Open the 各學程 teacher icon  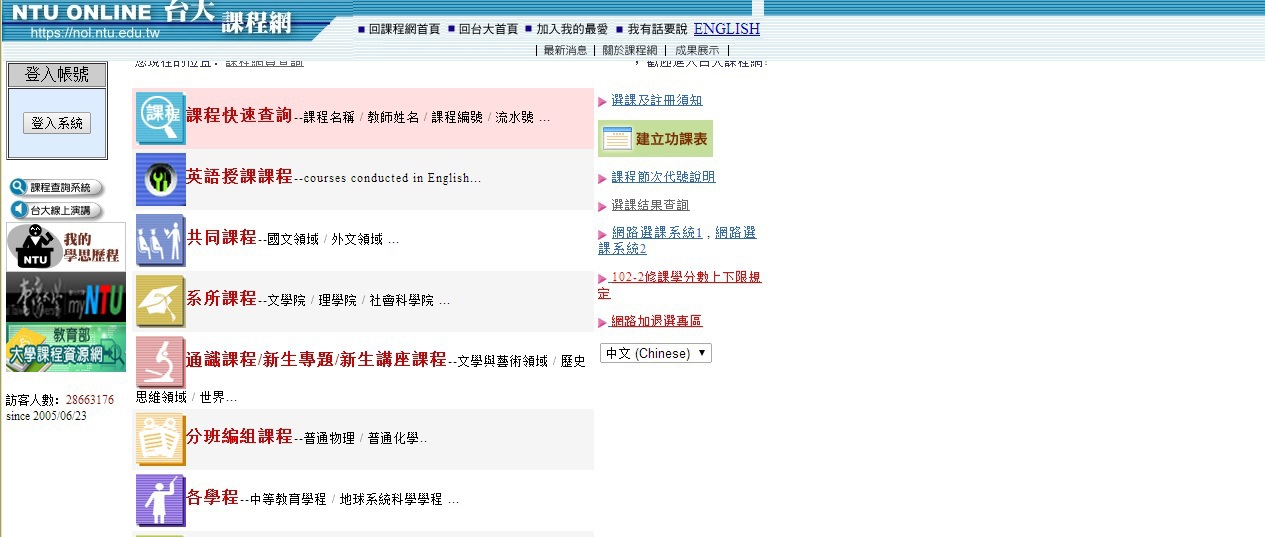tap(160, 500)
